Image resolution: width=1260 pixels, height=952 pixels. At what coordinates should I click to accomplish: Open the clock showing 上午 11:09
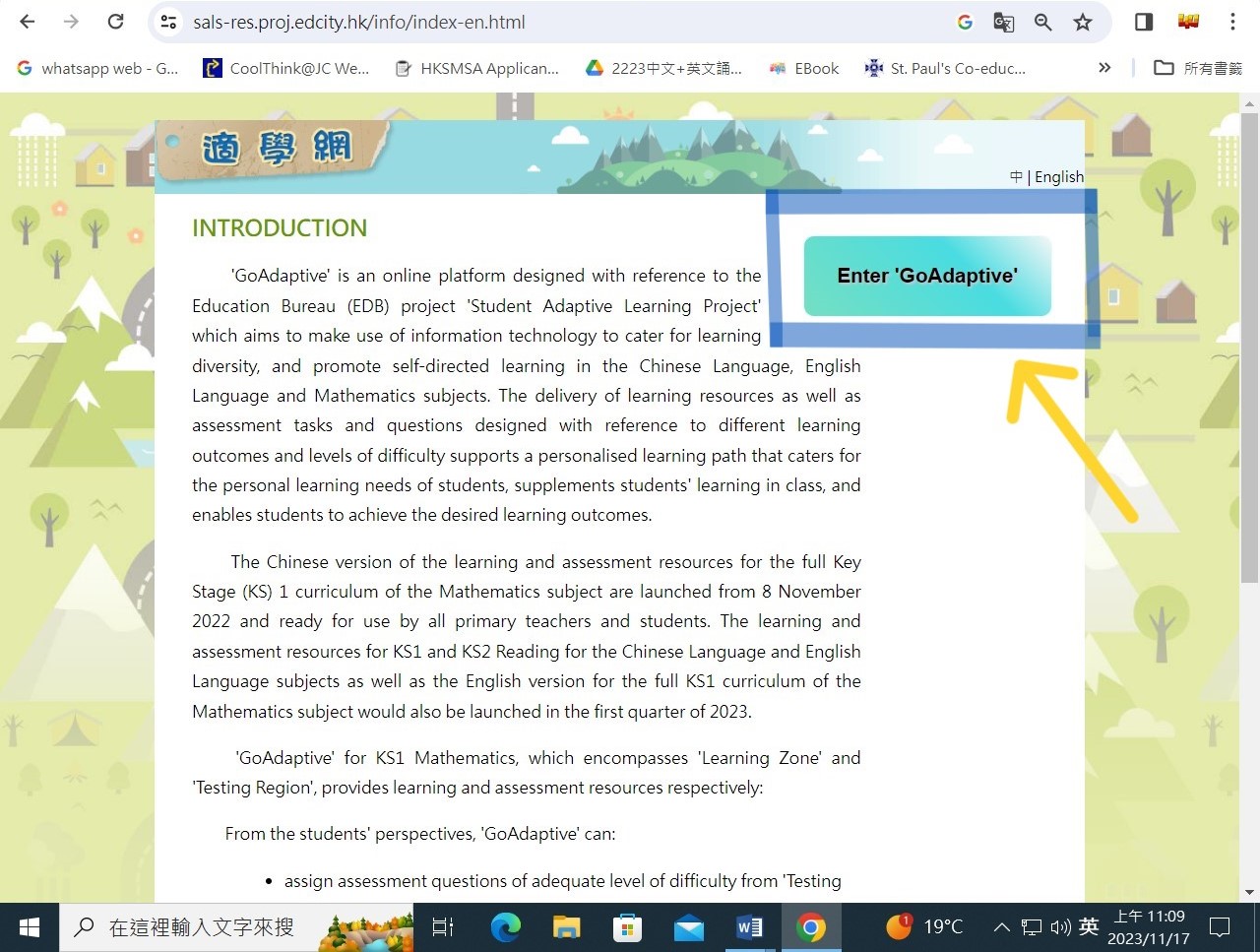1148,927
